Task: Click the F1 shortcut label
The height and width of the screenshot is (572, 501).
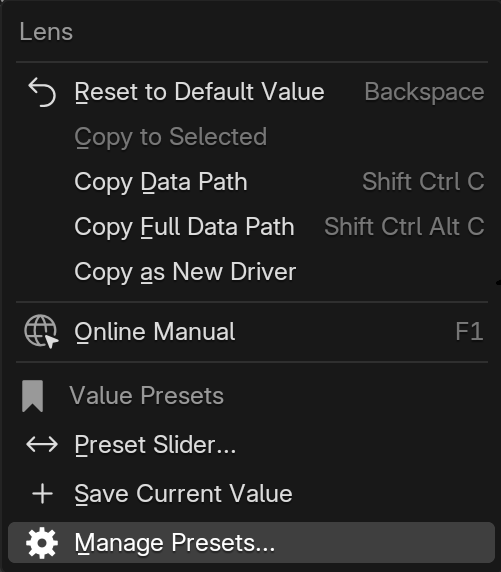Action: tap(469, 332)
